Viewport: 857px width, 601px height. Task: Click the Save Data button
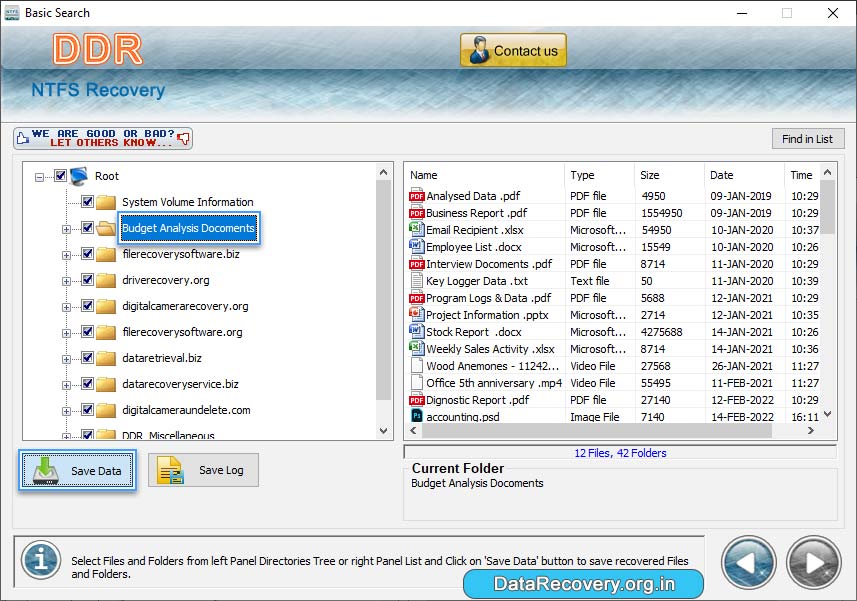tap(77, 470)
